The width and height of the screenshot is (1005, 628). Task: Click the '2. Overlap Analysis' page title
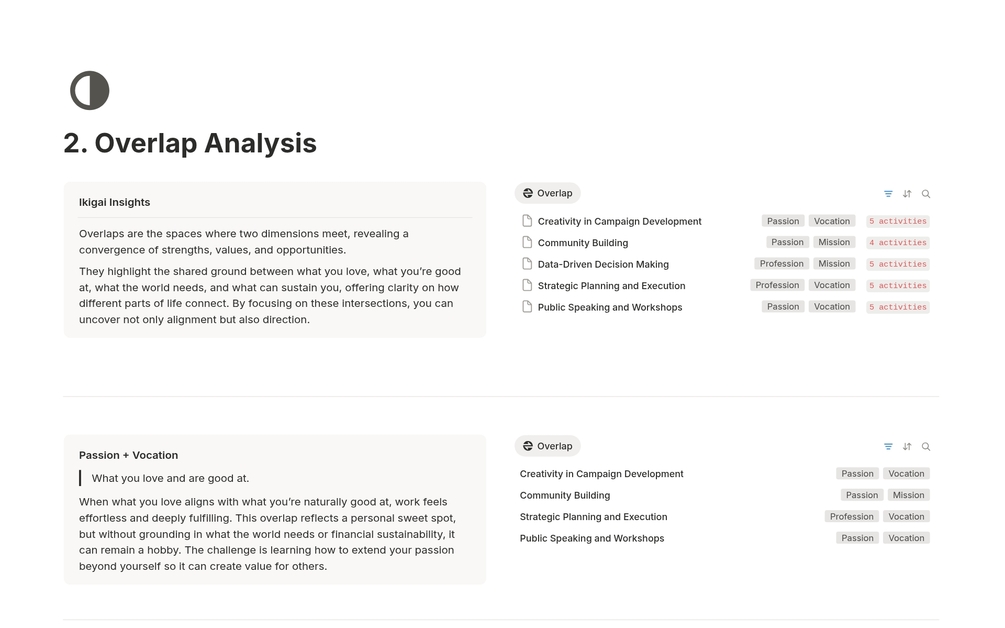(x=190, y=143)
